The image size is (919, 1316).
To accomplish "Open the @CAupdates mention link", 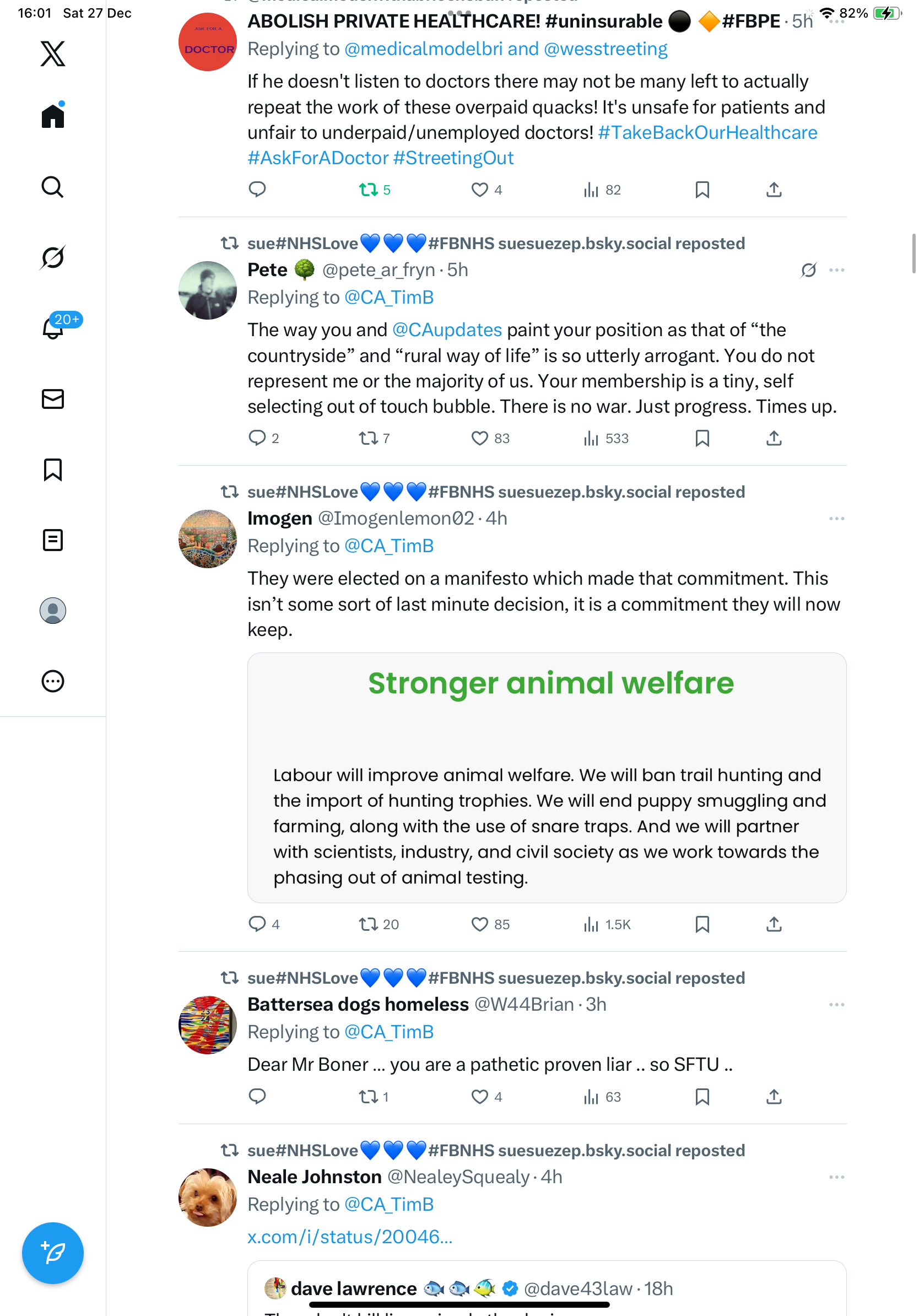I will click(x=447, y=330).
